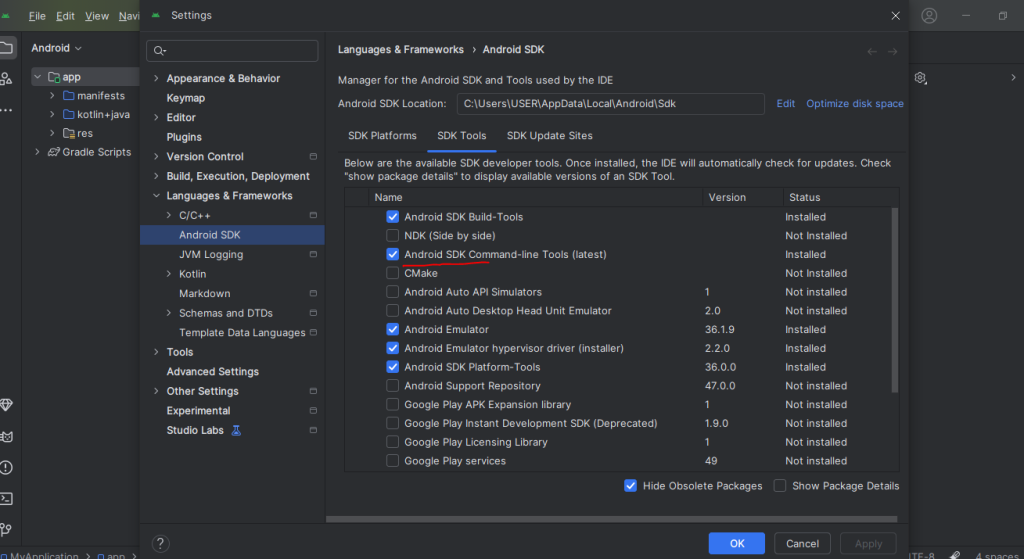The width and height of the screenshot is (1024, 559).
Task: Enable the NDK (Side by side) checkbox
Action: [x=393, y=236]
